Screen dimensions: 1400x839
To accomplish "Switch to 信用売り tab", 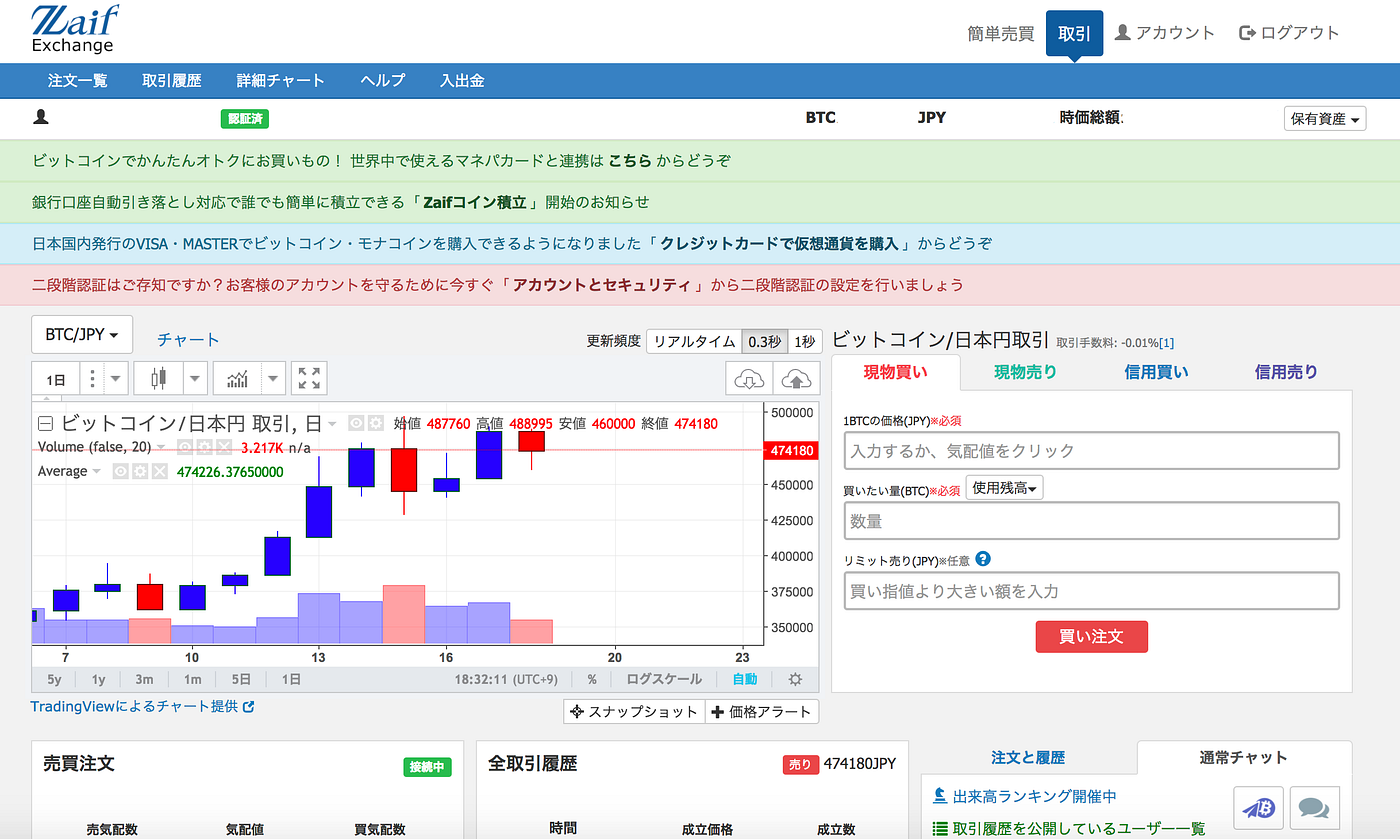I will pos(1286,372).
